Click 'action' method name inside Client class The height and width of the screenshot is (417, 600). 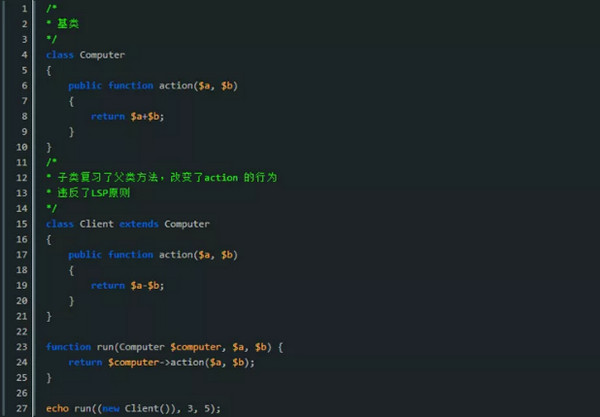[176, 255]
